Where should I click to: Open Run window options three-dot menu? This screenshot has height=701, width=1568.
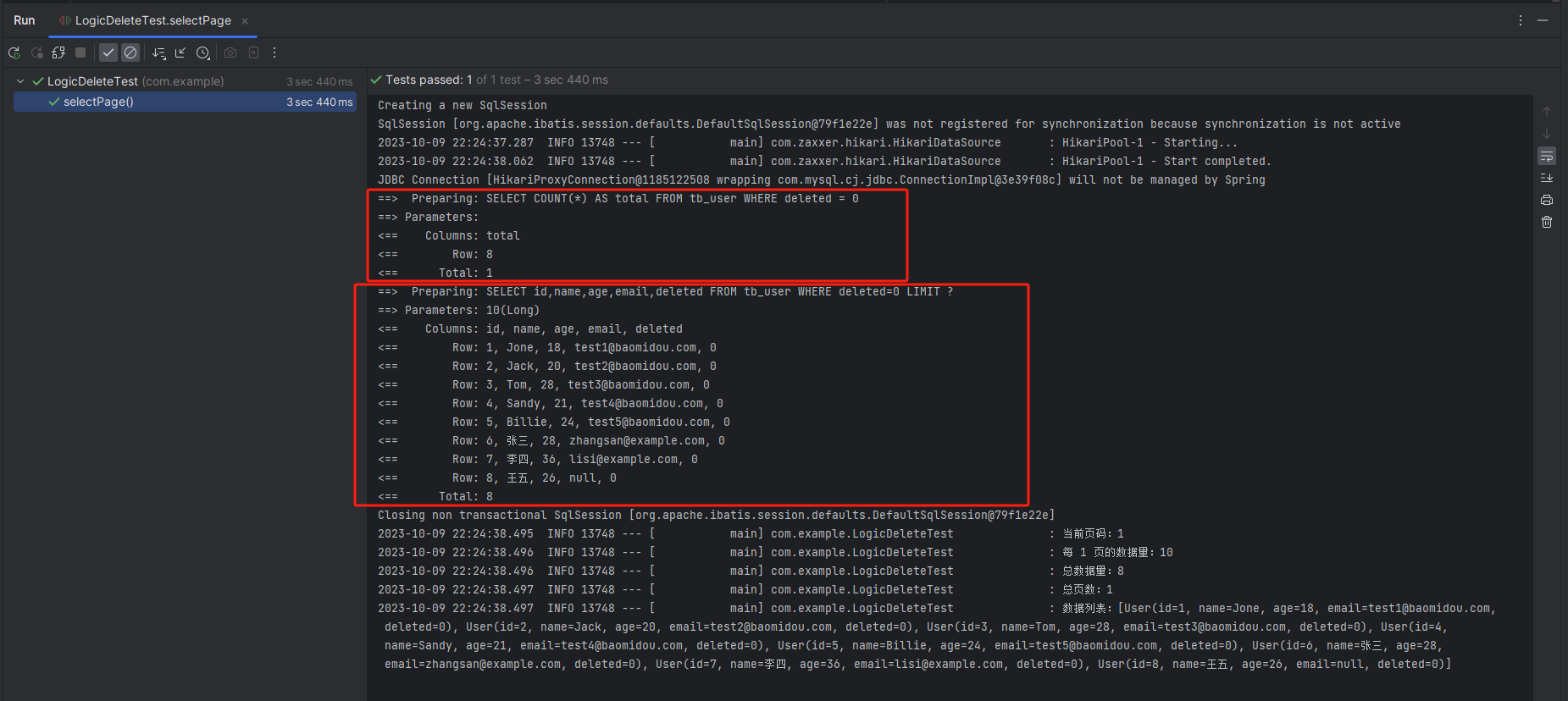click(1521, 20)
